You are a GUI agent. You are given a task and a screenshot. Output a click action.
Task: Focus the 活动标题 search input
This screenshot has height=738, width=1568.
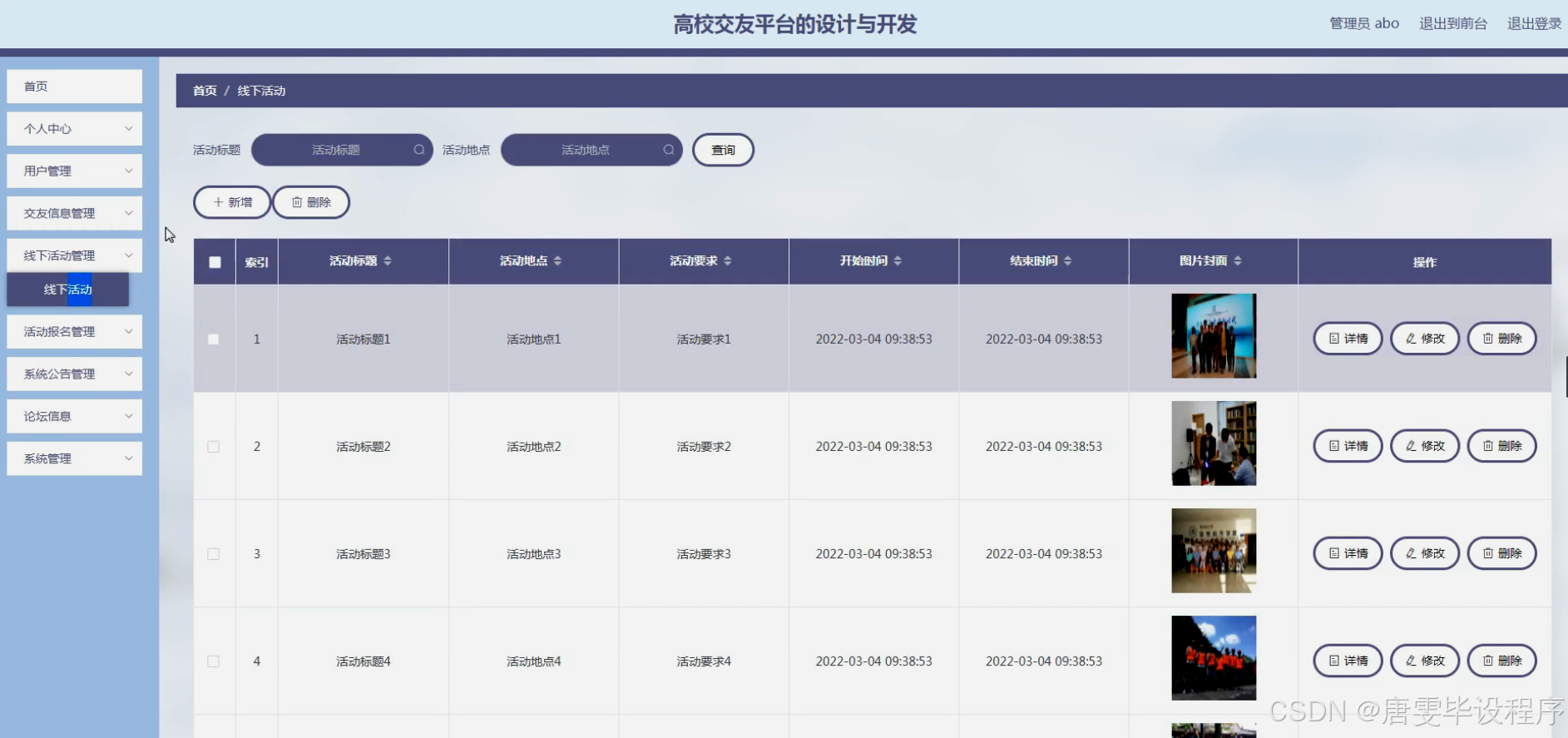point(342,150)
